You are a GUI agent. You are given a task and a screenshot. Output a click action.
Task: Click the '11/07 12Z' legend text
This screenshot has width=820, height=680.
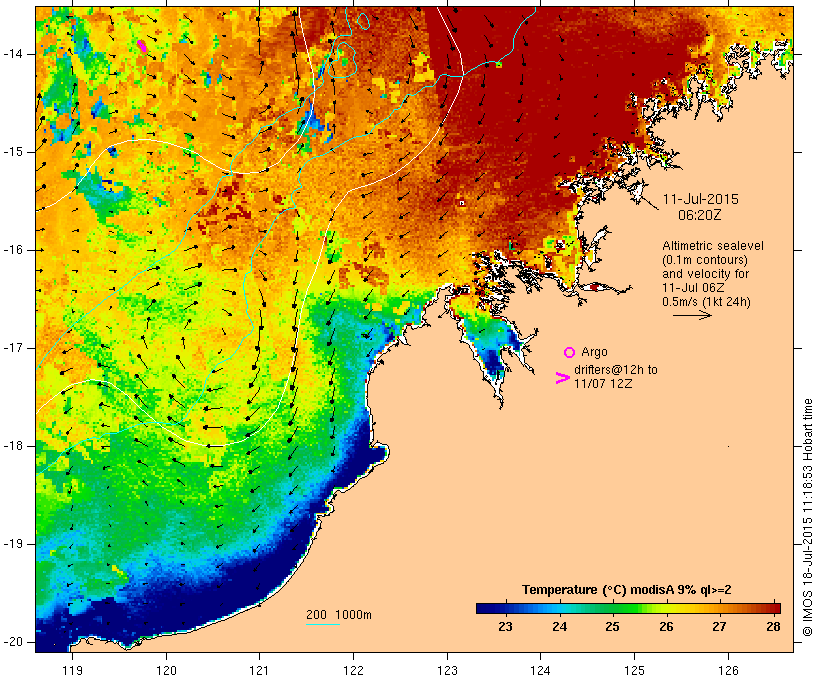click(603, 383)
